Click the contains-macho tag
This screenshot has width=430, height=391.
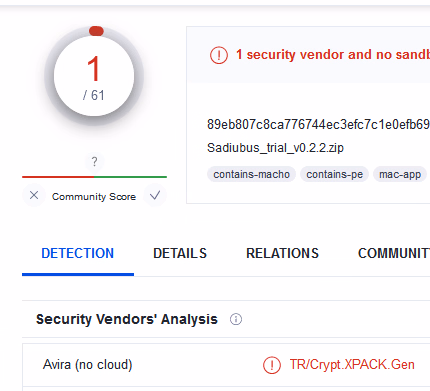point(251,174)
